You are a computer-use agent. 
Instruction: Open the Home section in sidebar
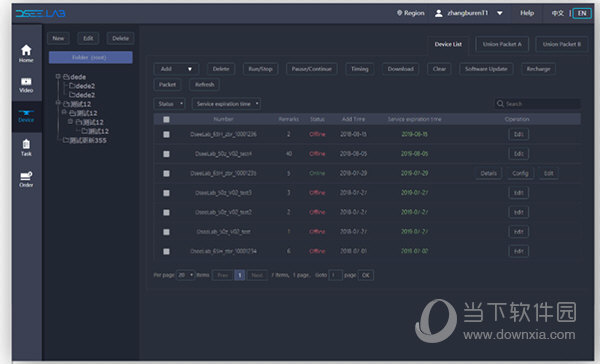(26, 53)
